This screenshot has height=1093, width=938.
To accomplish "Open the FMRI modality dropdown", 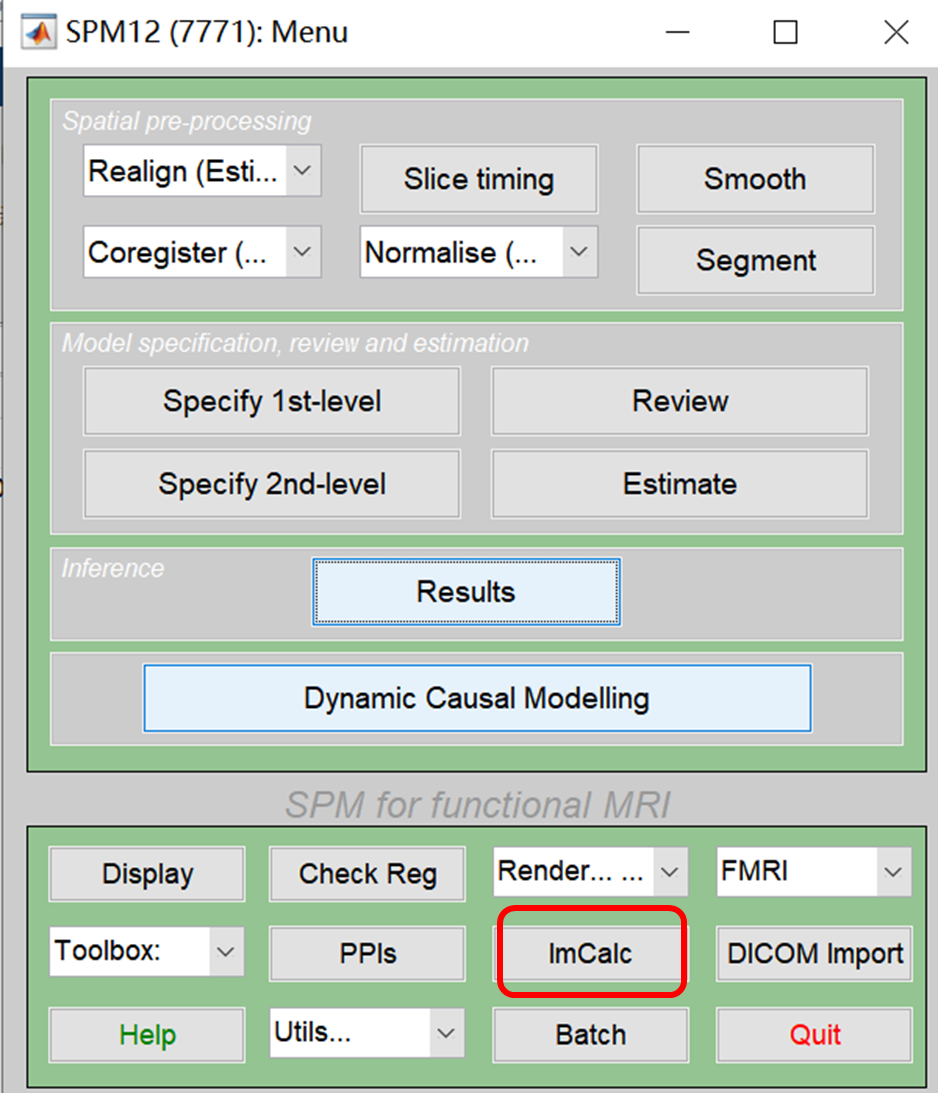I will pos(814,871).
